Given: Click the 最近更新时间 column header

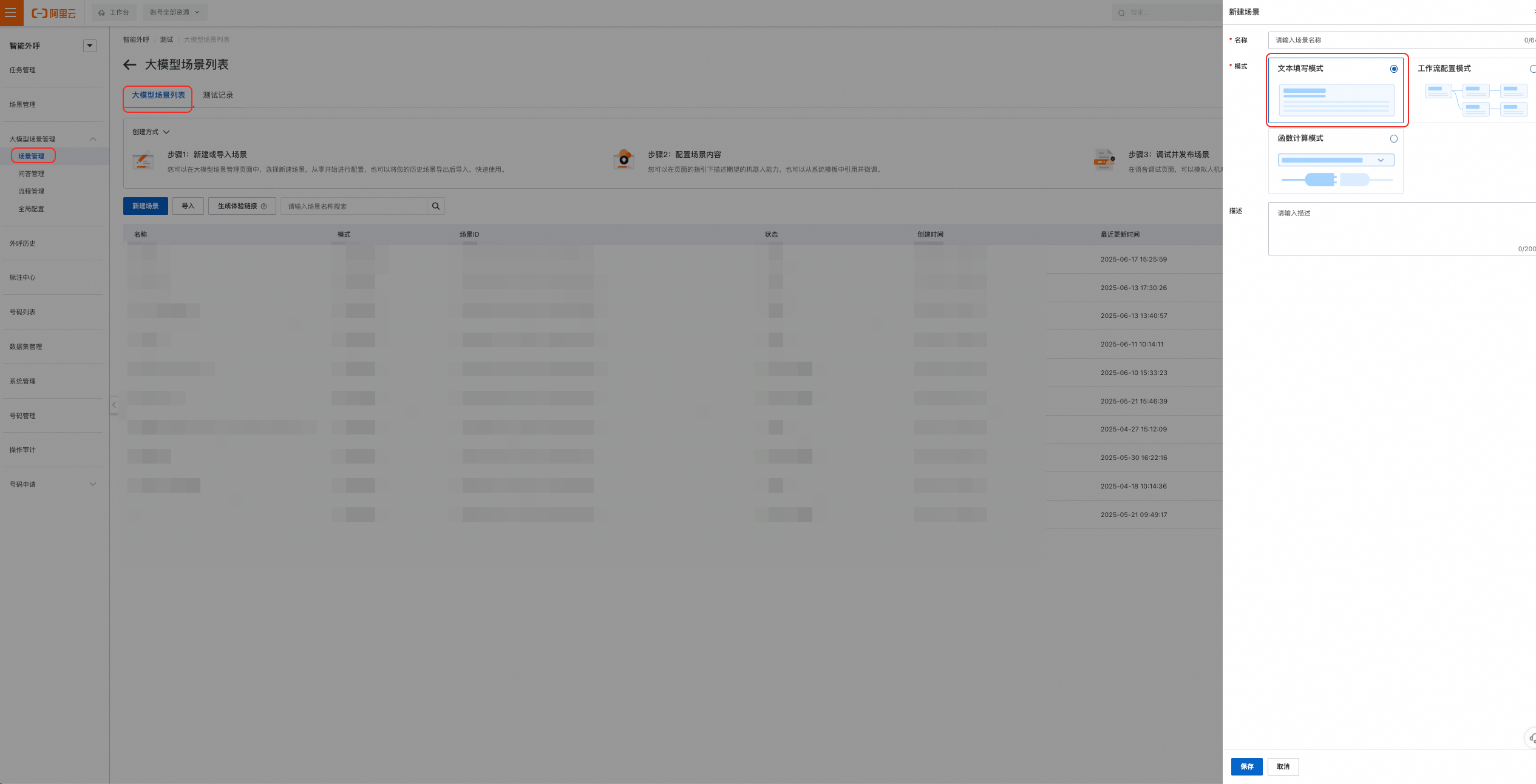Looking at the screenshot, I should [1120, 234].
